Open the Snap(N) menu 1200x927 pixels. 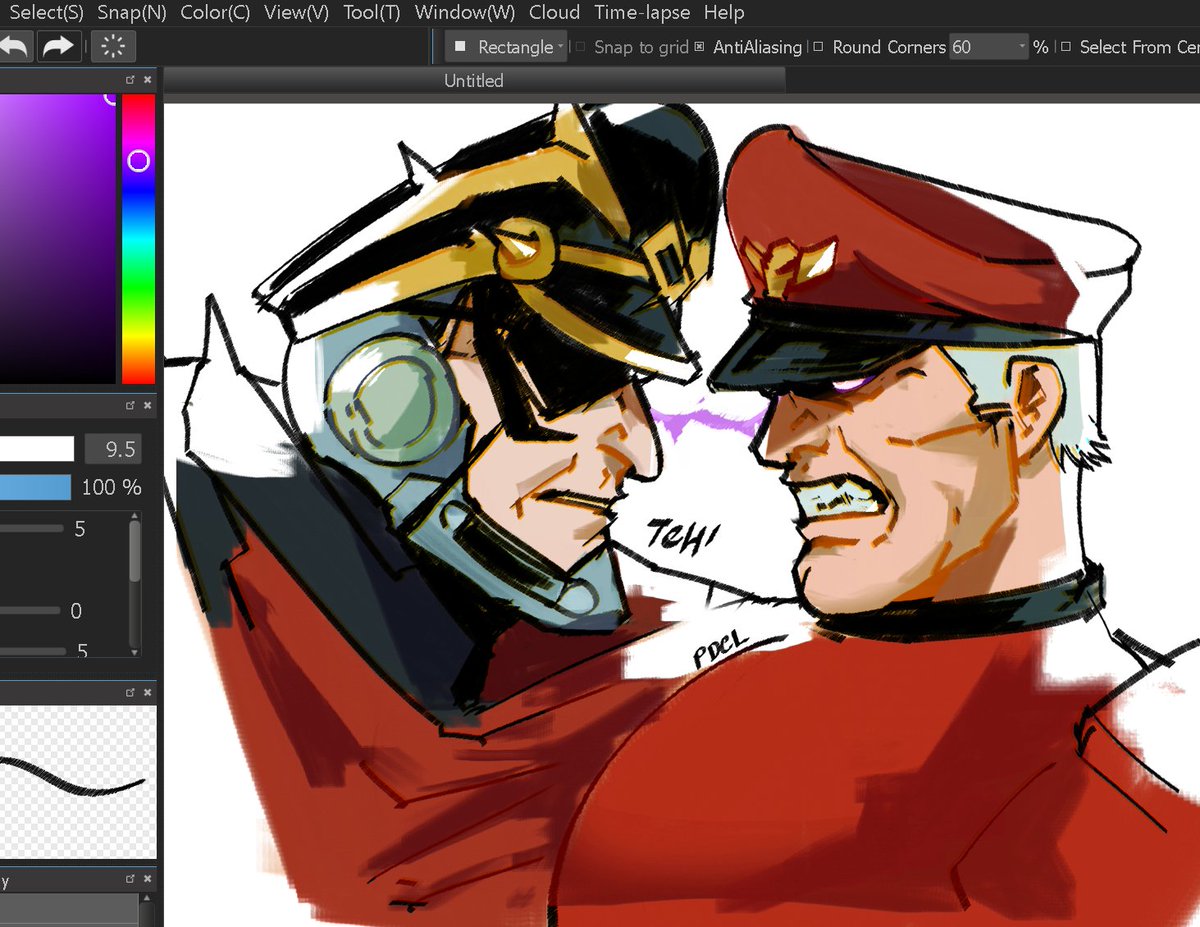[x=131, y=13]
